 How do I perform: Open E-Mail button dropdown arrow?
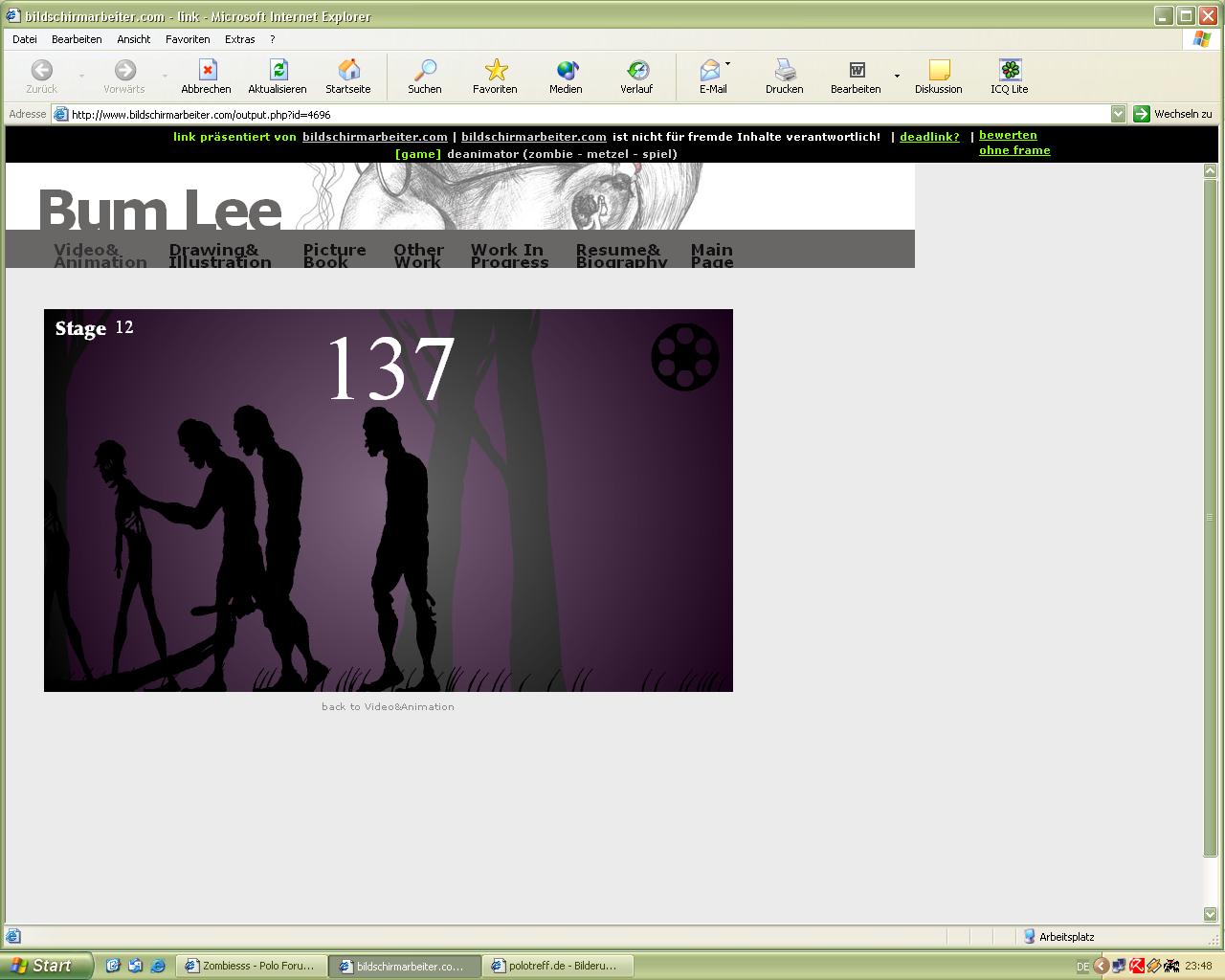tap(728, 64)
